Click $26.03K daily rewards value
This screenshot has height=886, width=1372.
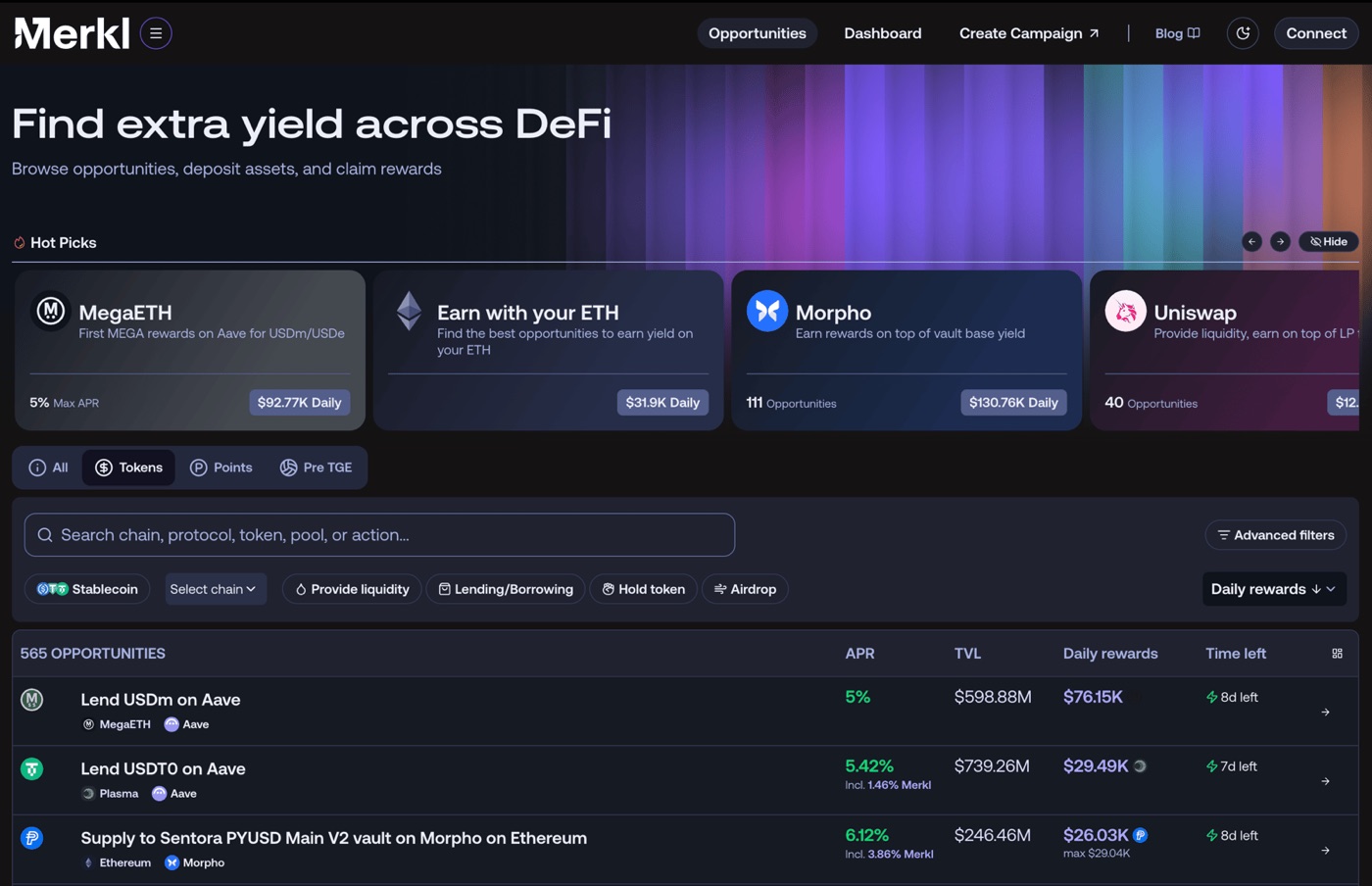pyautogui.click(x=1096, y=835)
